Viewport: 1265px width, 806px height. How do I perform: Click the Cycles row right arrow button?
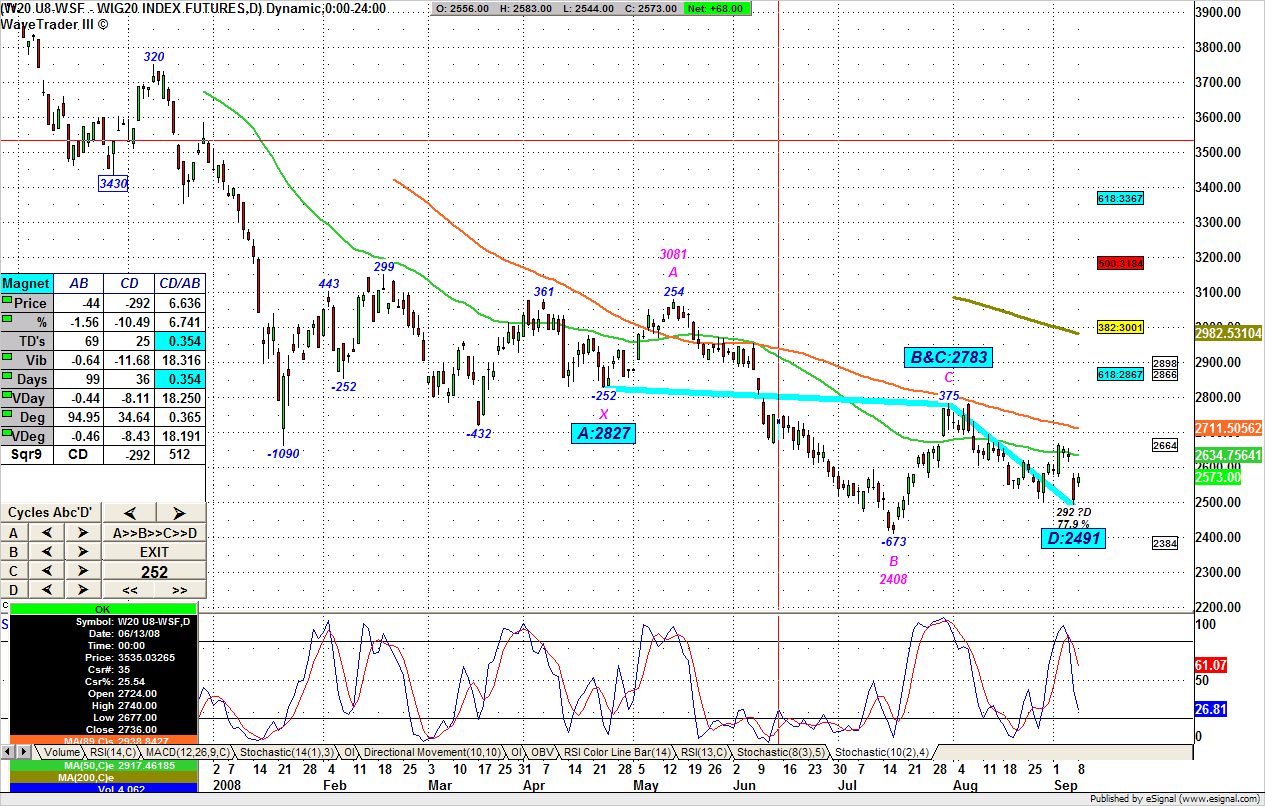coord(180,512)
